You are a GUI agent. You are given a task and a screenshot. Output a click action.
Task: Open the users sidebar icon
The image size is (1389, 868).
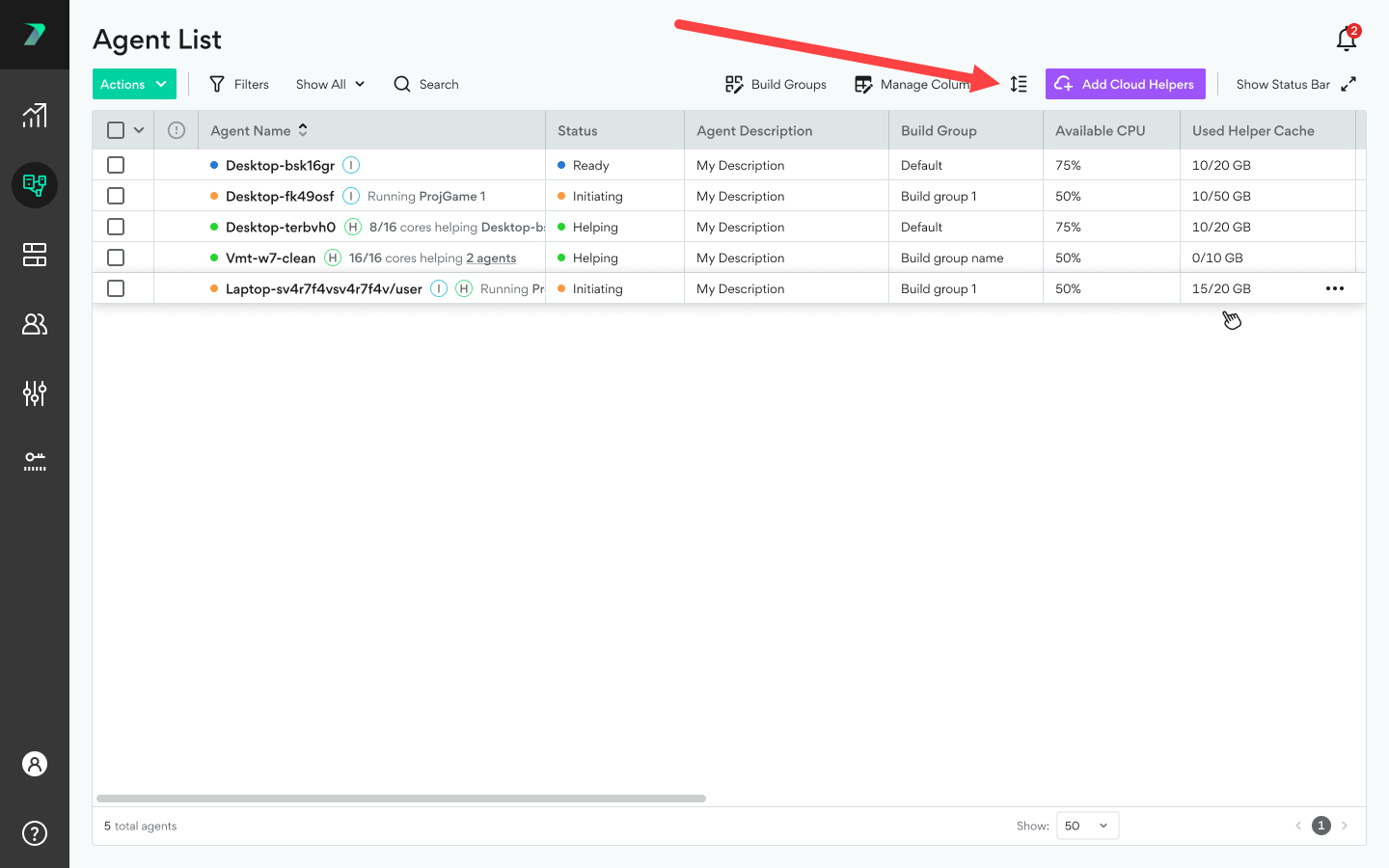[x=35, y=324]
